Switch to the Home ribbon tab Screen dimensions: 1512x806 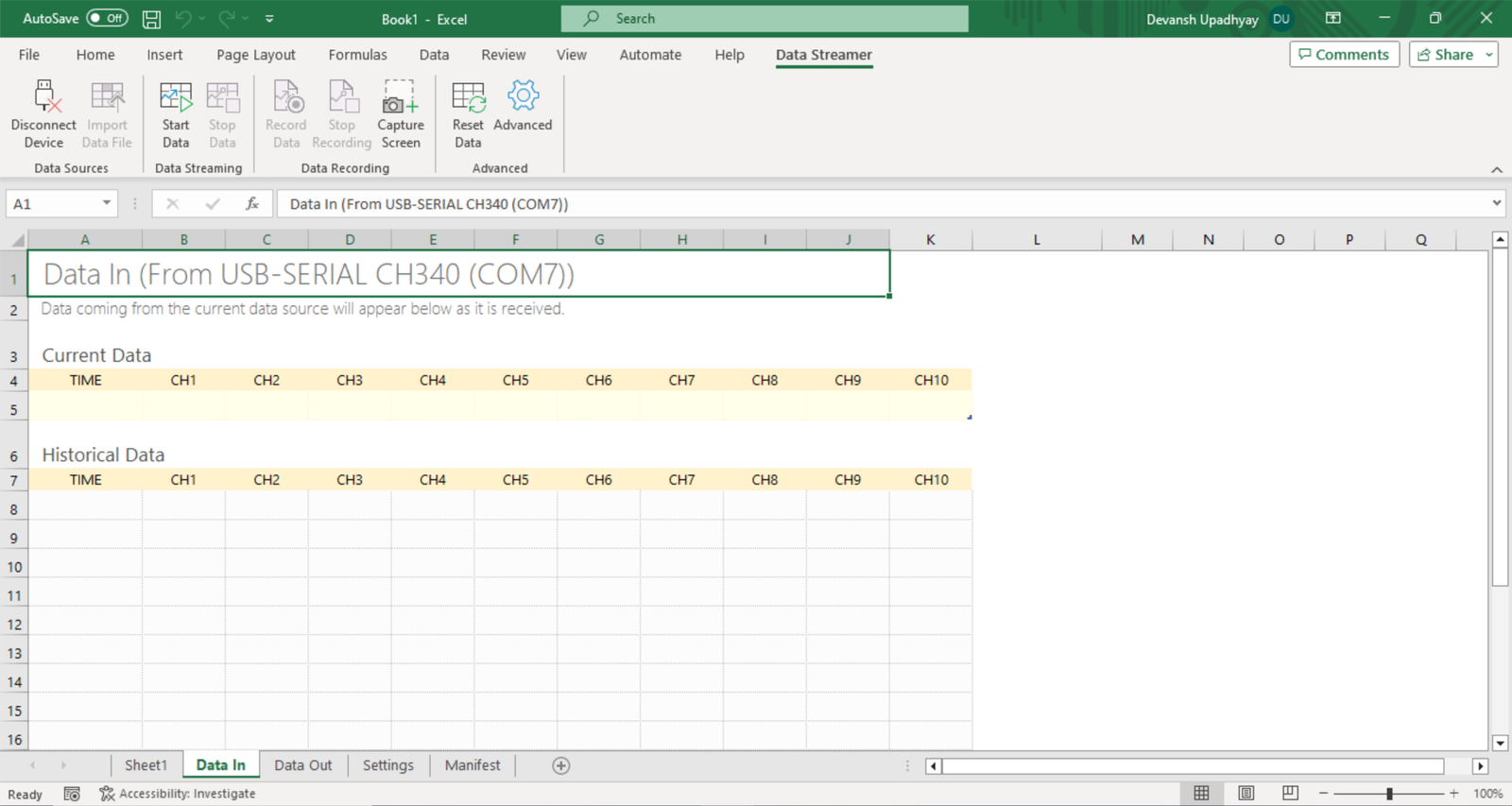(x=95, y=55)
